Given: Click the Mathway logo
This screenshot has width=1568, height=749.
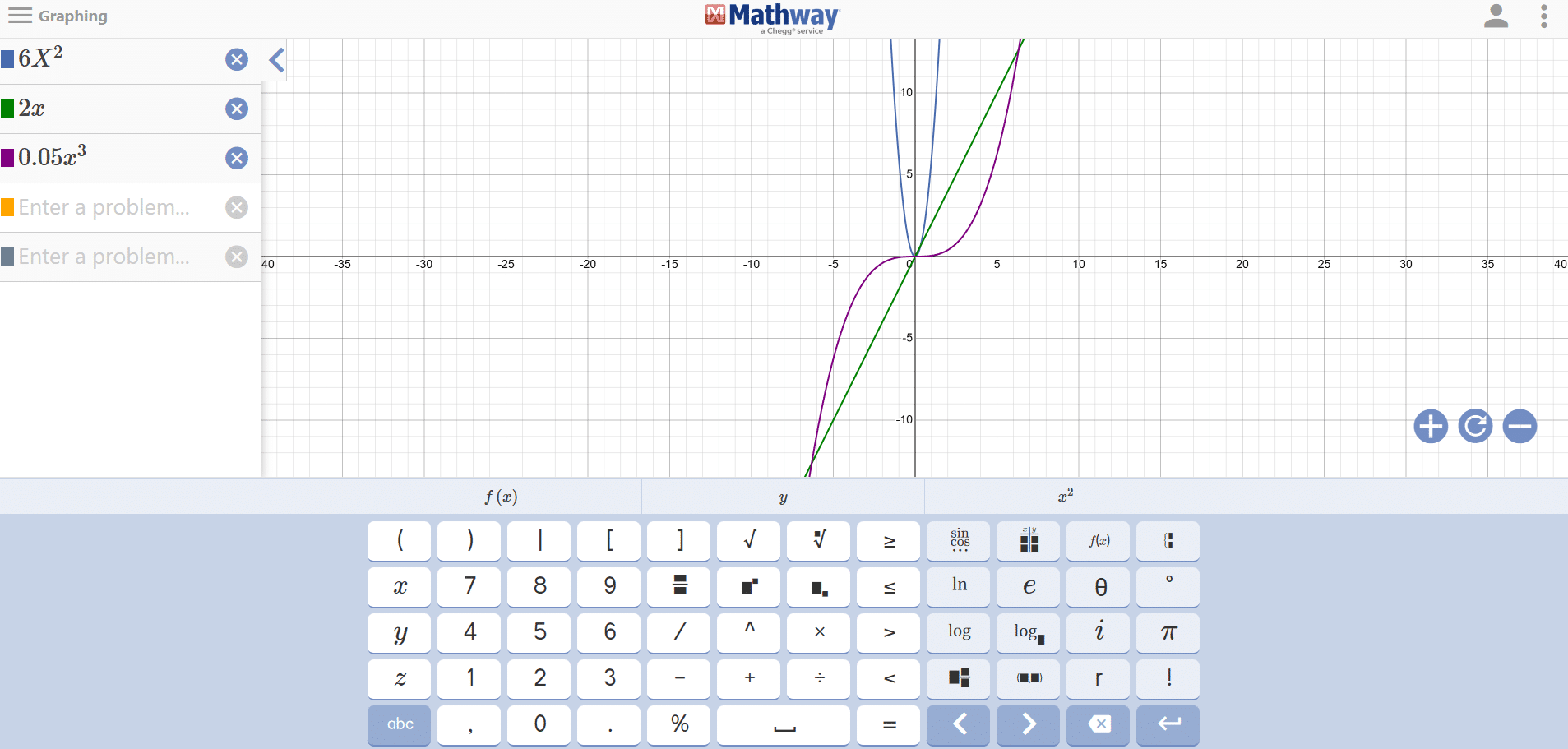Looking at the screenshot, I should click(773, 17).
